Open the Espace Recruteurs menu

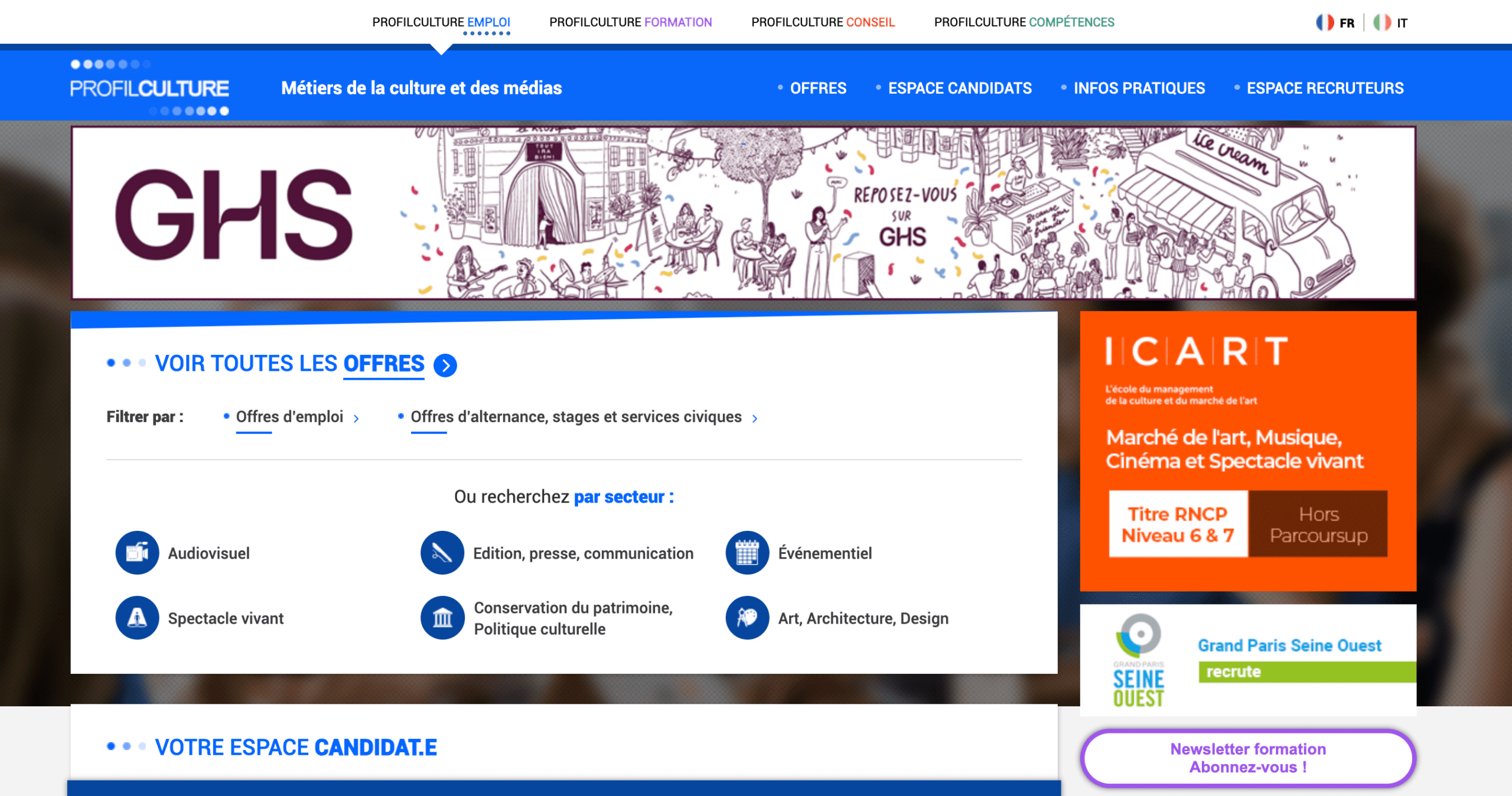1325,88
